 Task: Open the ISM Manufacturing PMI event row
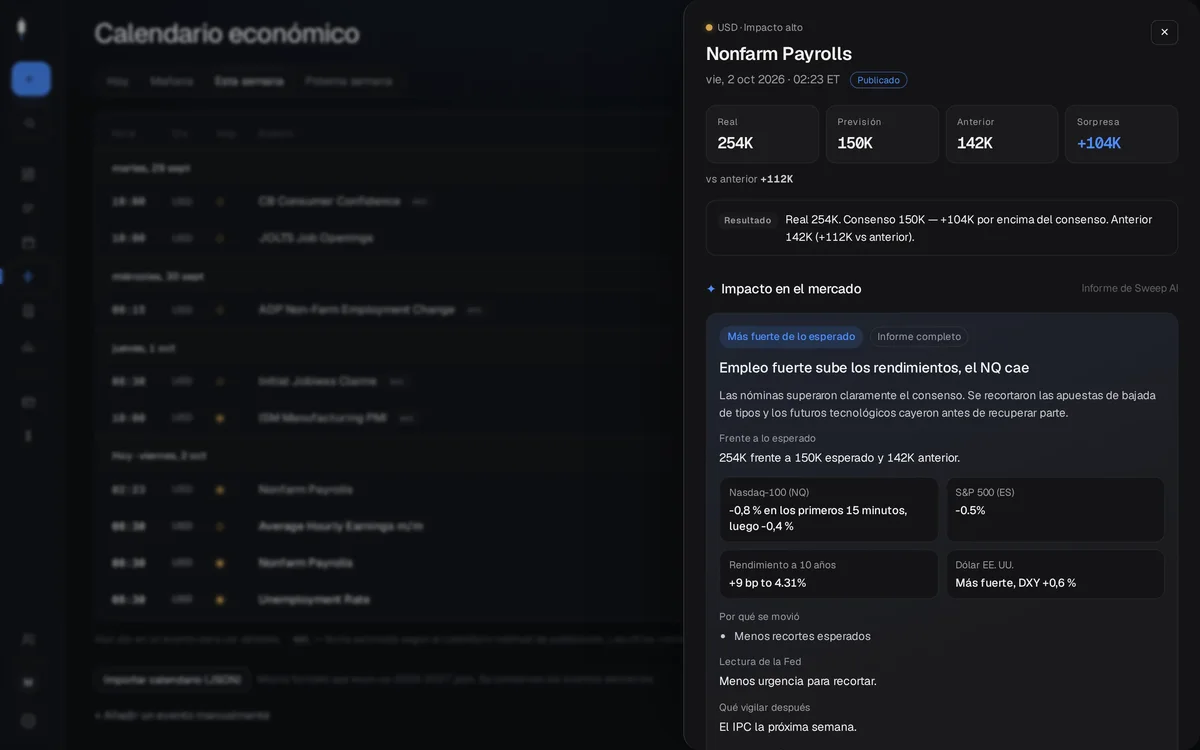390,418
